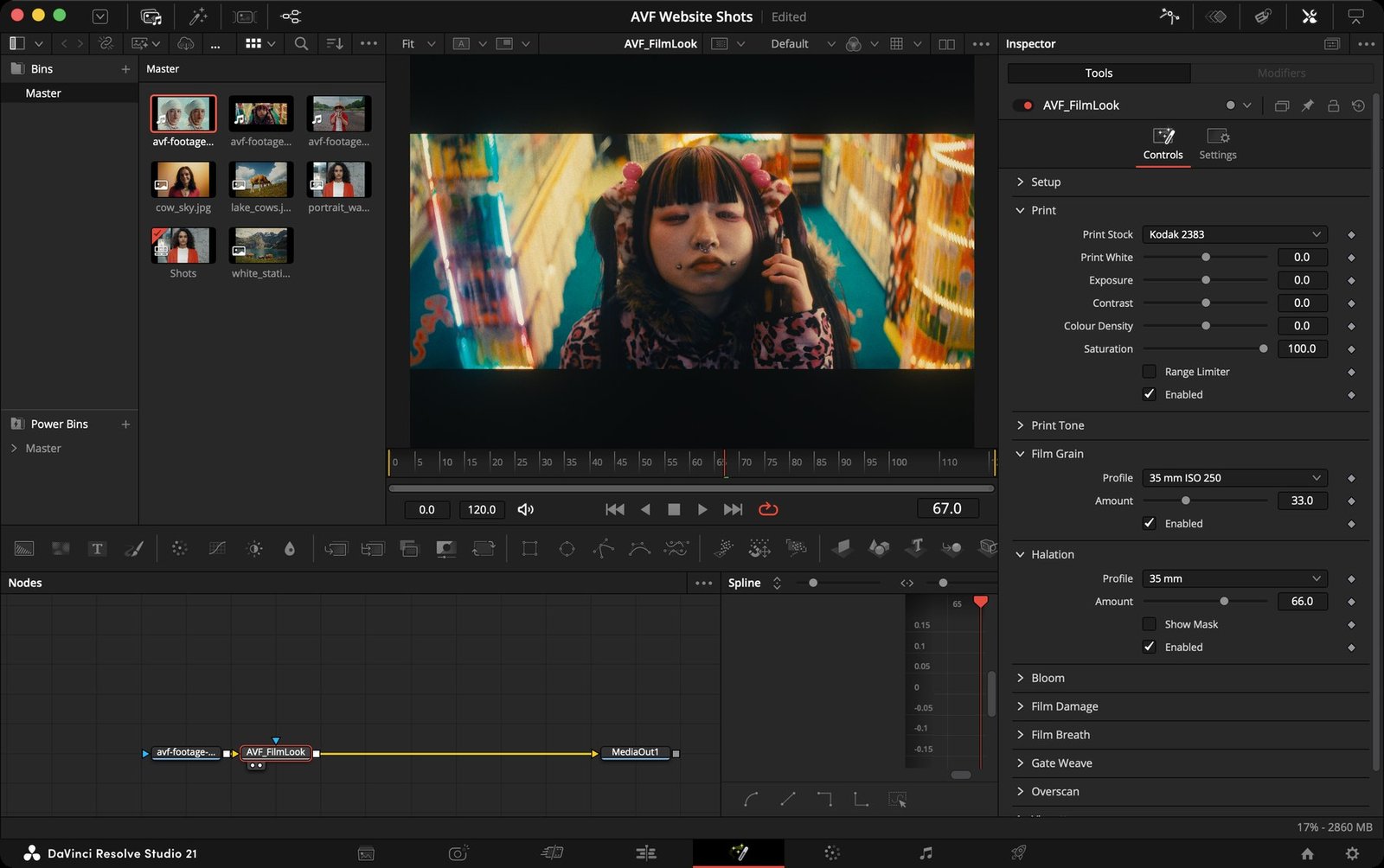Viewport: 1384px width, 868px height.
Task: Uncheck Enabled under the Print section
Action: click(x=1149, y=394)
